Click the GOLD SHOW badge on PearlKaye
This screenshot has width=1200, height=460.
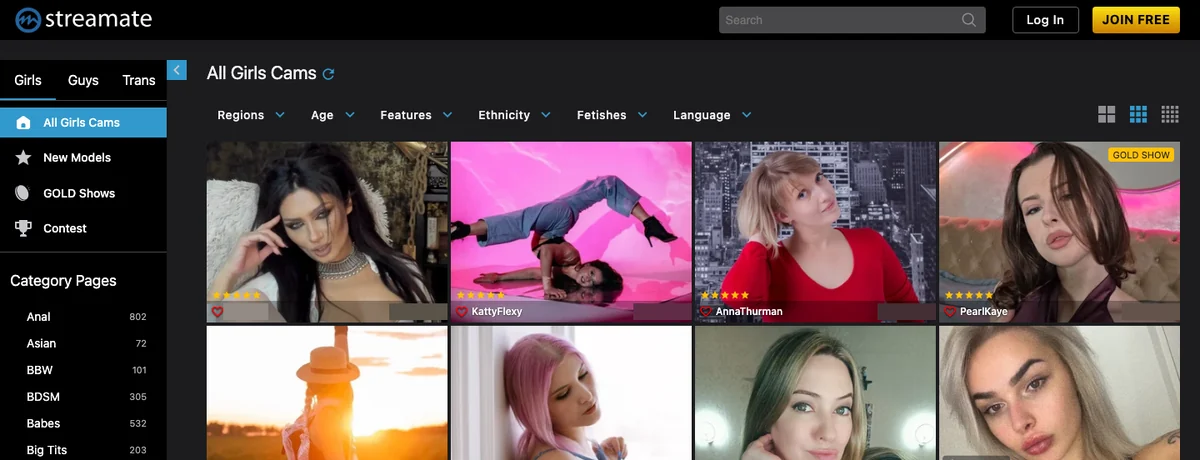pos(1141,155)
